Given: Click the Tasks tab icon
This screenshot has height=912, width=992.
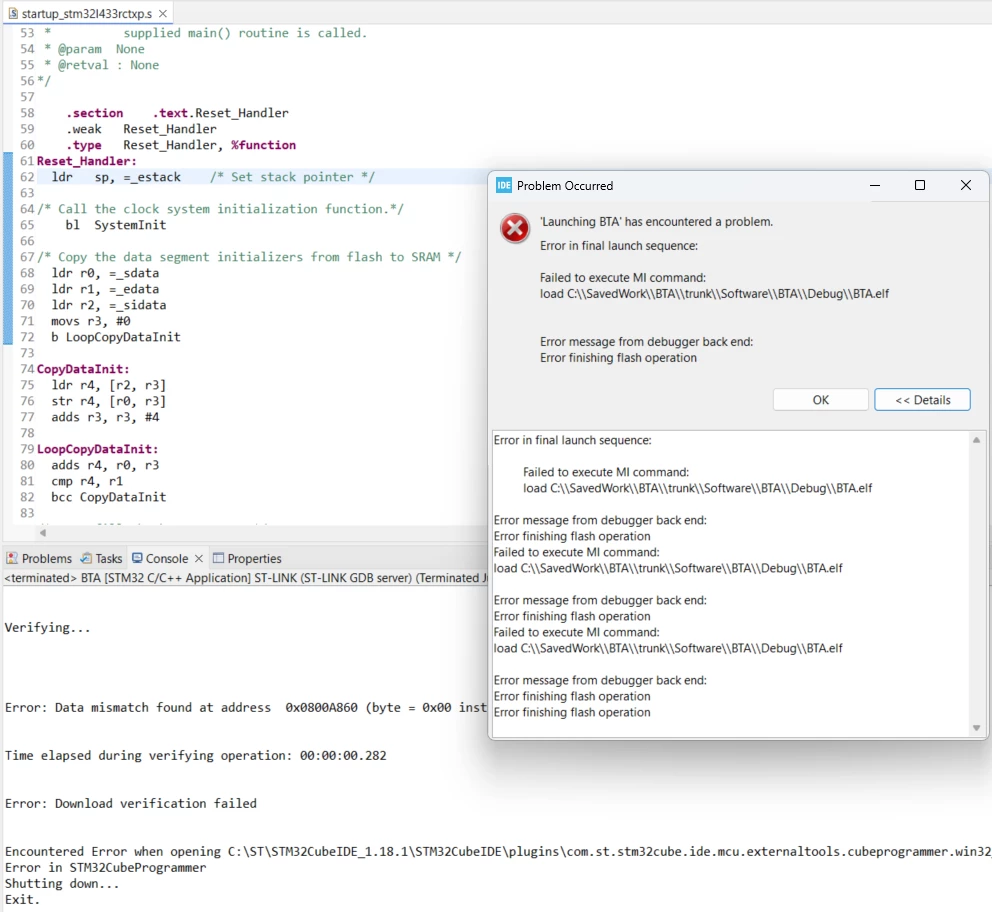Looking at the screenshot, I should point(86,558).
